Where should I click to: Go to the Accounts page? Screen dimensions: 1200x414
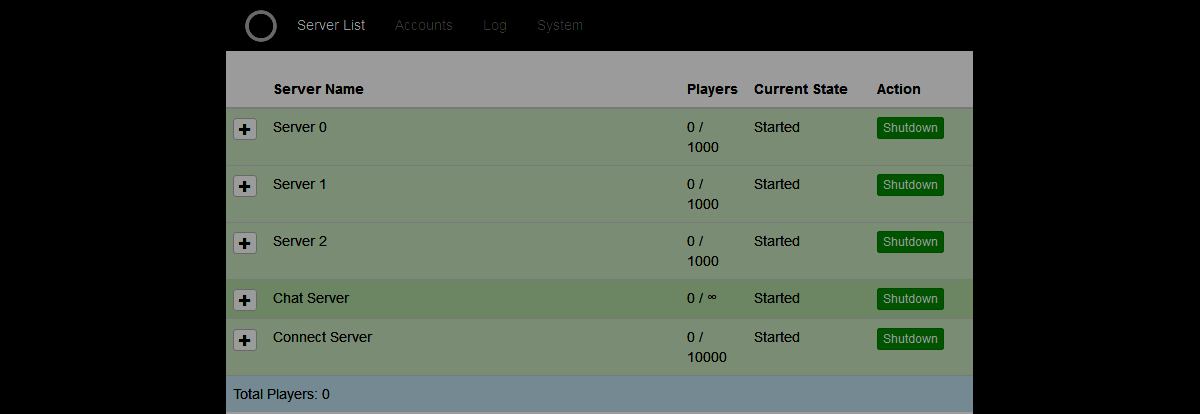coord(424,25)
